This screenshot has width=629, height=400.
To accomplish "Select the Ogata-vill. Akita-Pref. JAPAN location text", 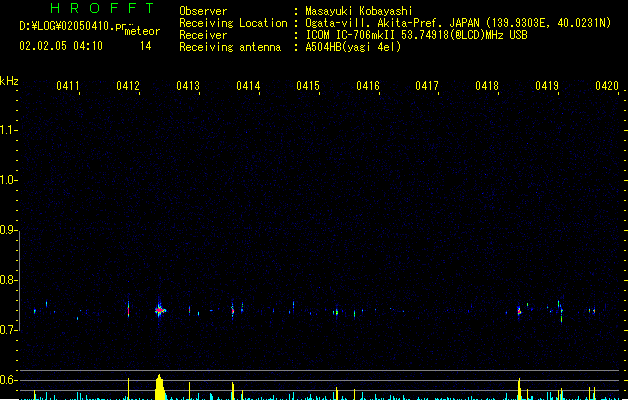I will click(x=392, y=23).
